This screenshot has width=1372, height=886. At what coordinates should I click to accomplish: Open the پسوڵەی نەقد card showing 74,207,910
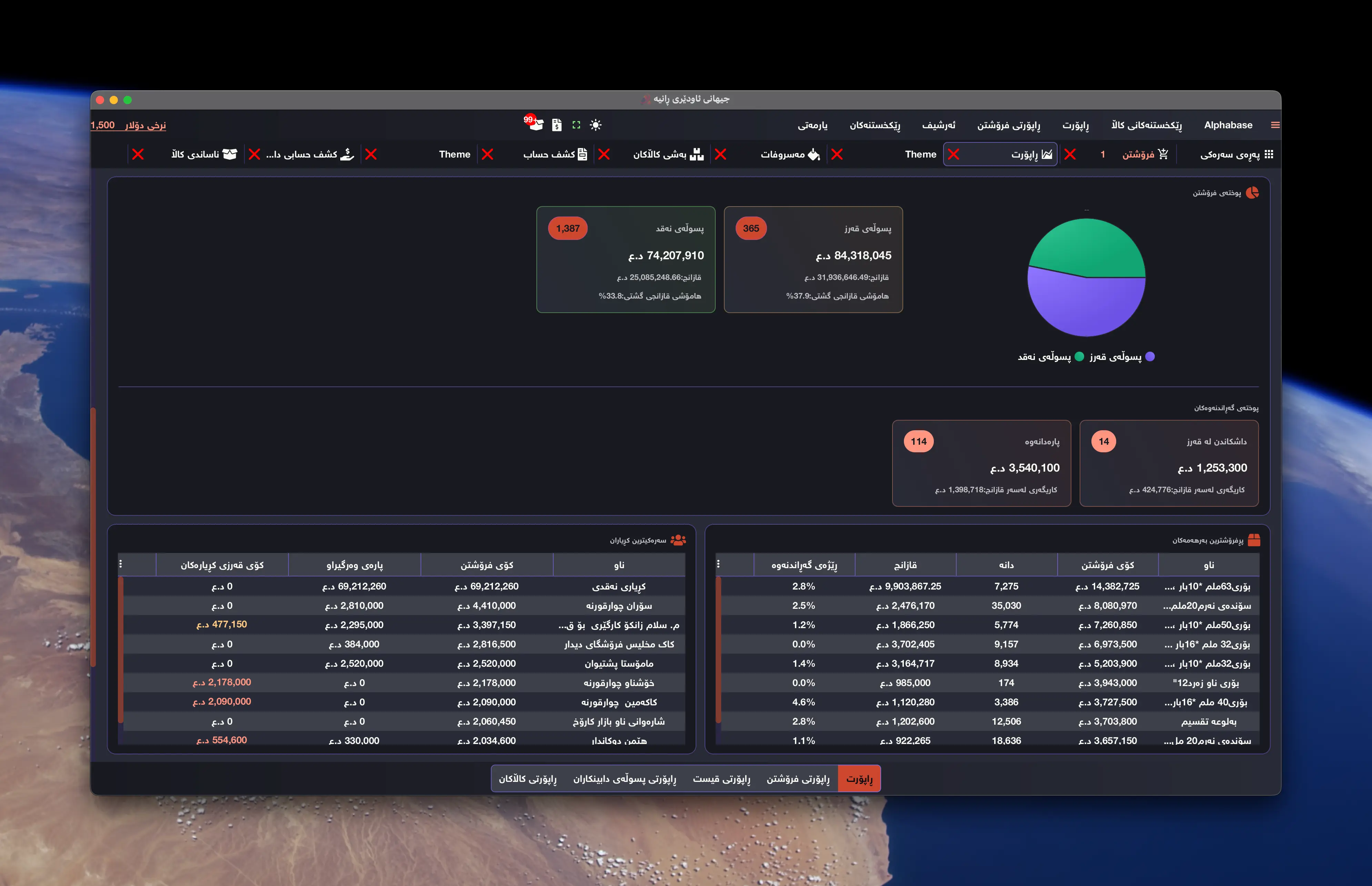(x=626, y=260)
